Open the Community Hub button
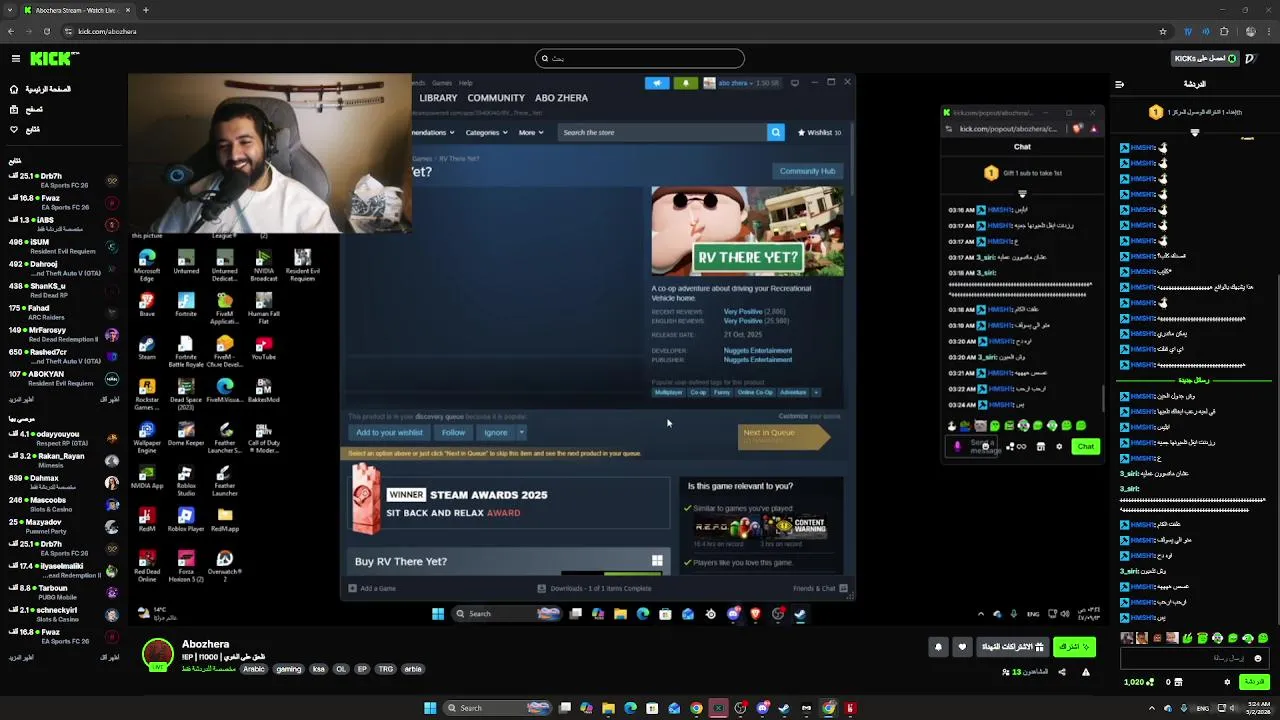The image size is (1280, 720). [x=807, y=171]
